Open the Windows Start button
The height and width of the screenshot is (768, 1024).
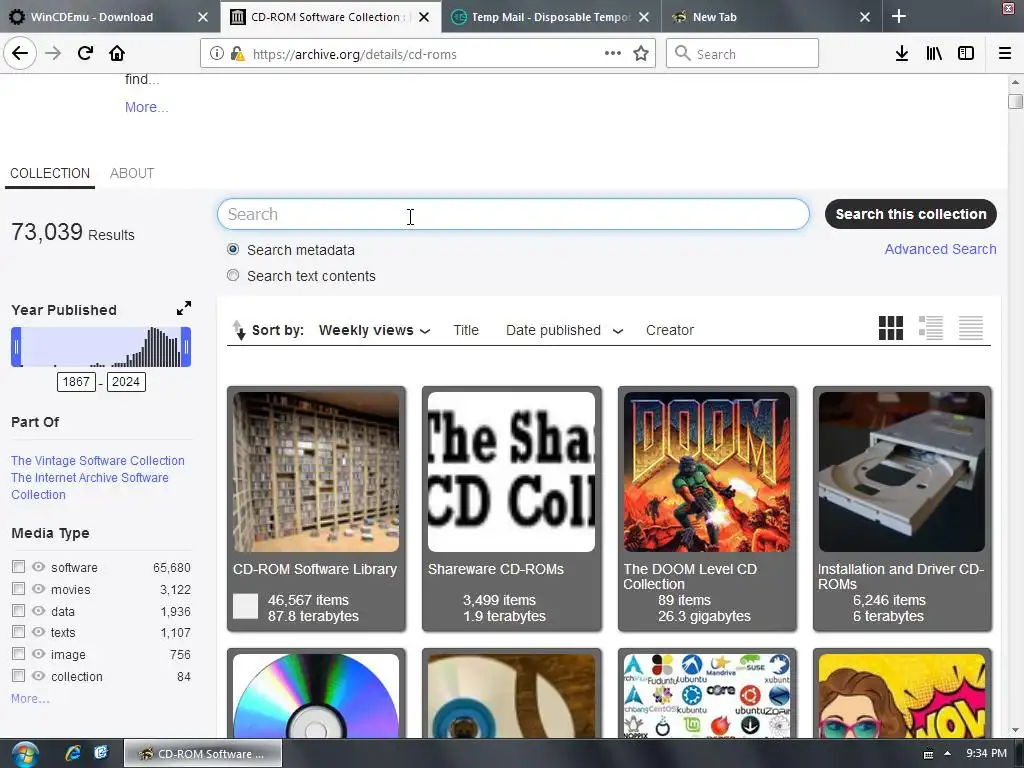[24, 754]
